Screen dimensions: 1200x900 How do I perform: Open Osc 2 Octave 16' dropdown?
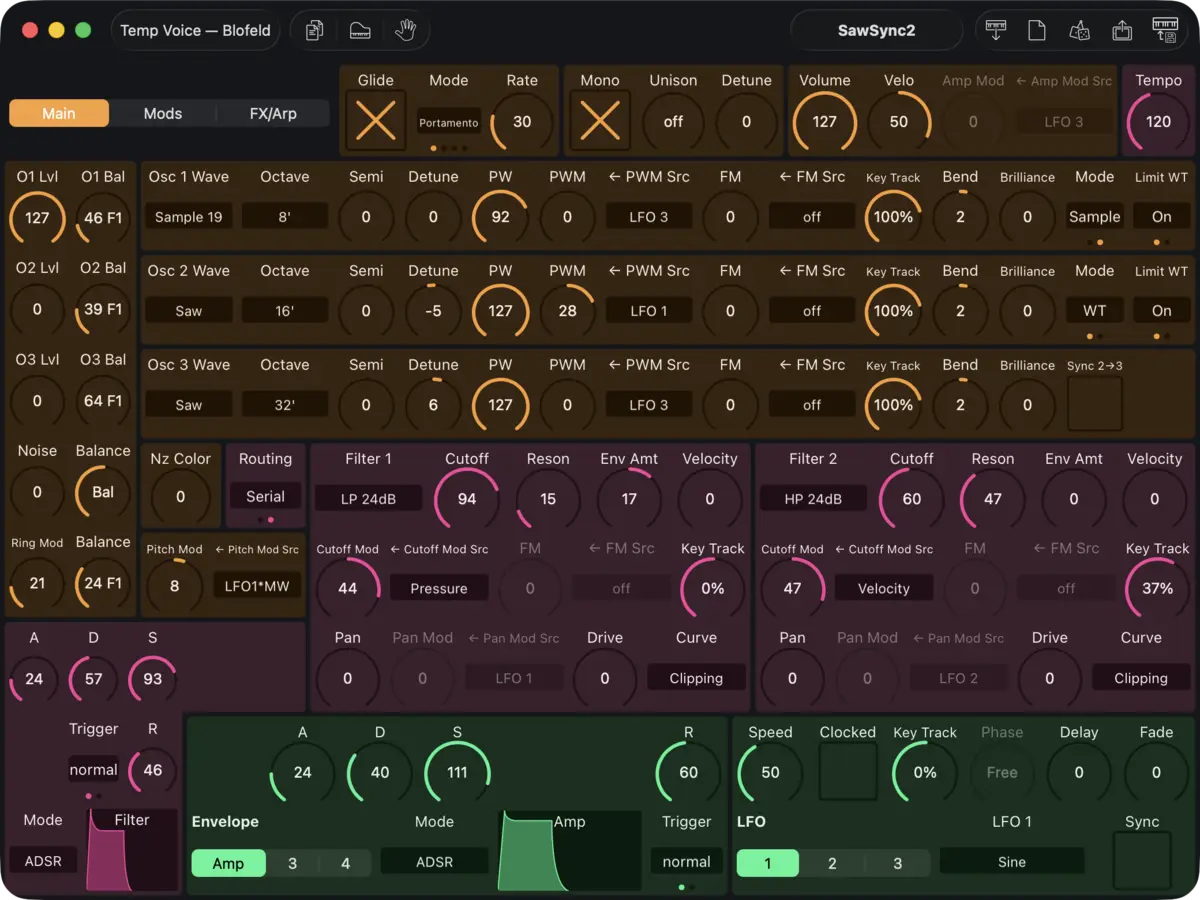tap(285, 310)
